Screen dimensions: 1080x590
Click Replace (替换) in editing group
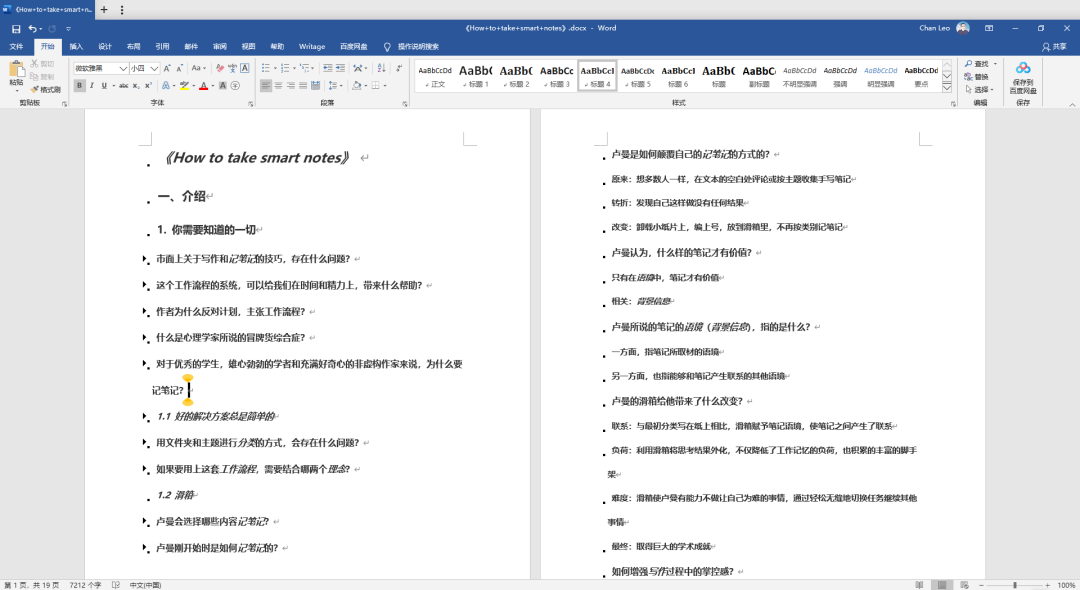[x=977, y=77]
